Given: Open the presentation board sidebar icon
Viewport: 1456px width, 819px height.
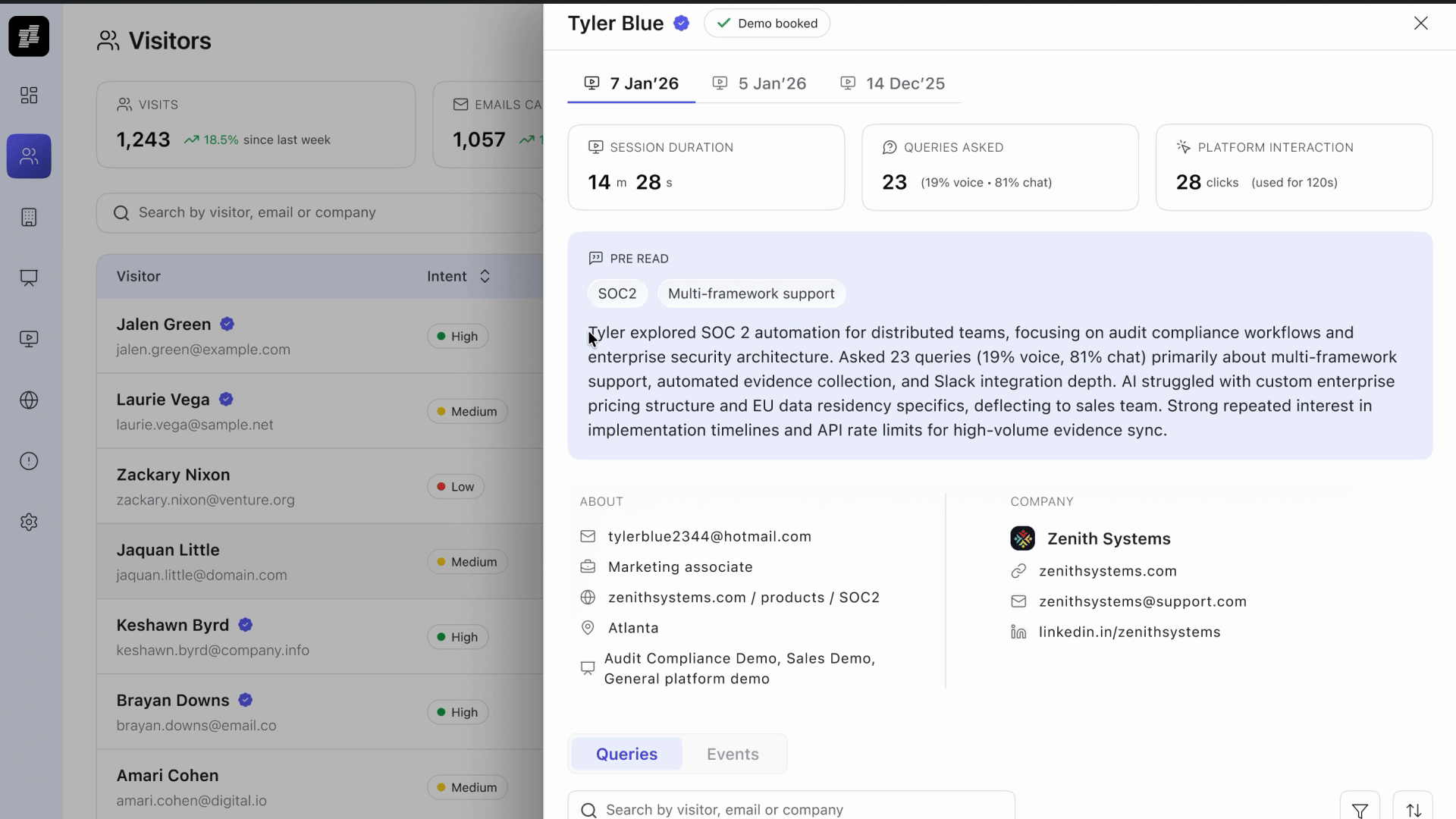Looking at the screenshot, I should click(29, 278).
